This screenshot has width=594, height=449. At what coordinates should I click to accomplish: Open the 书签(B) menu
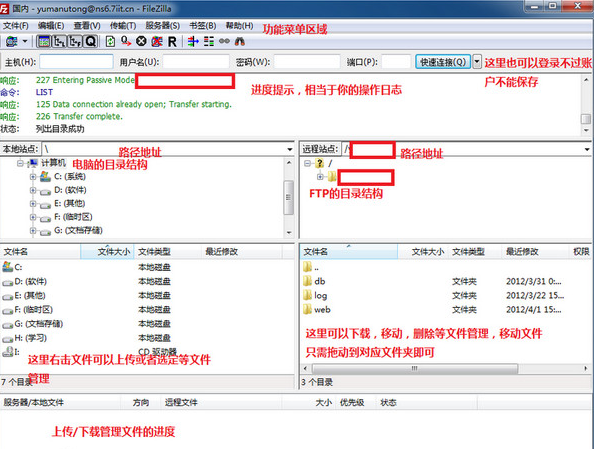click(x=203, y=26)
